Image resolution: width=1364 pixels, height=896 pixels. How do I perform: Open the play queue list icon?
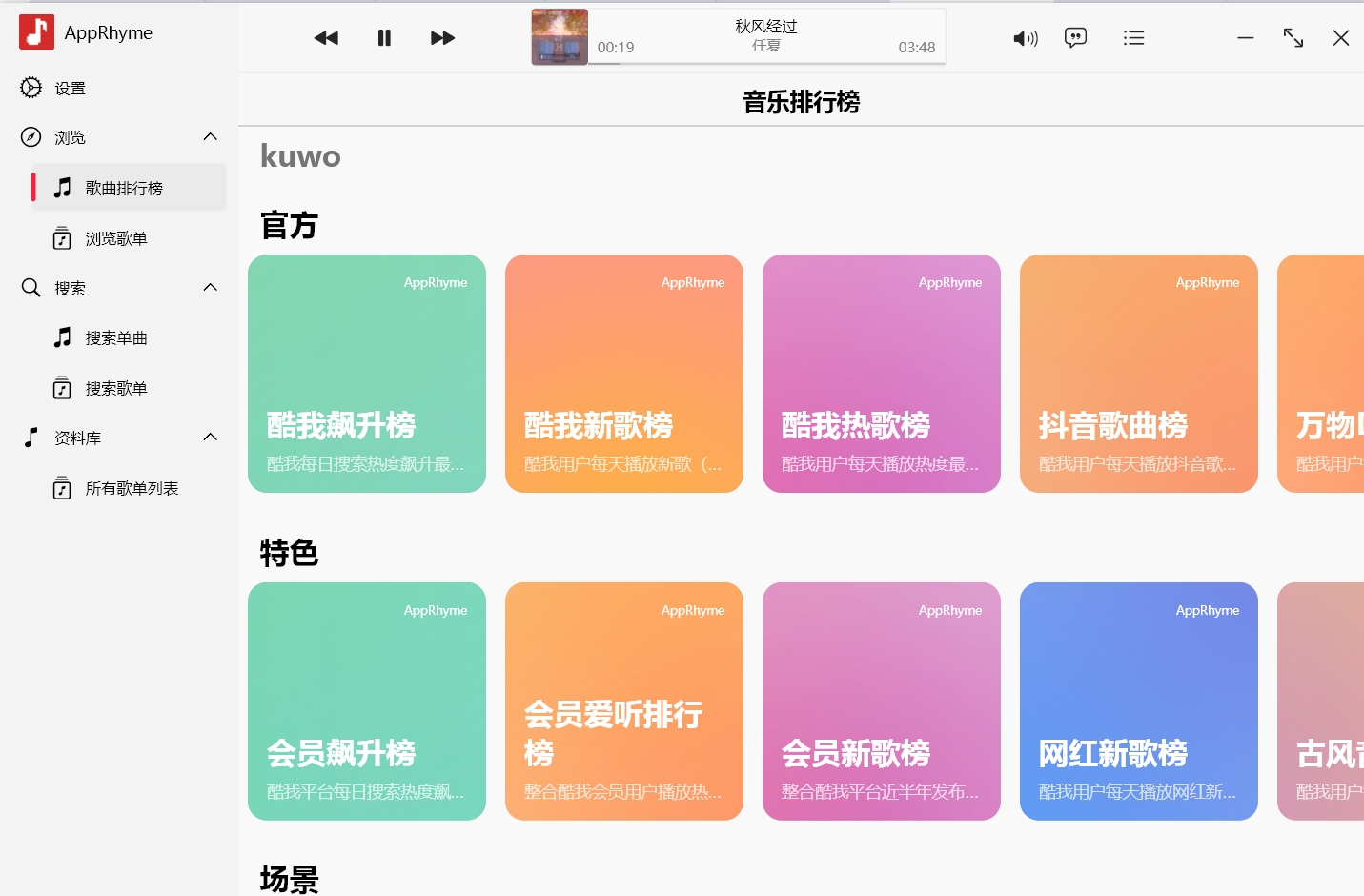point(1133,38)
